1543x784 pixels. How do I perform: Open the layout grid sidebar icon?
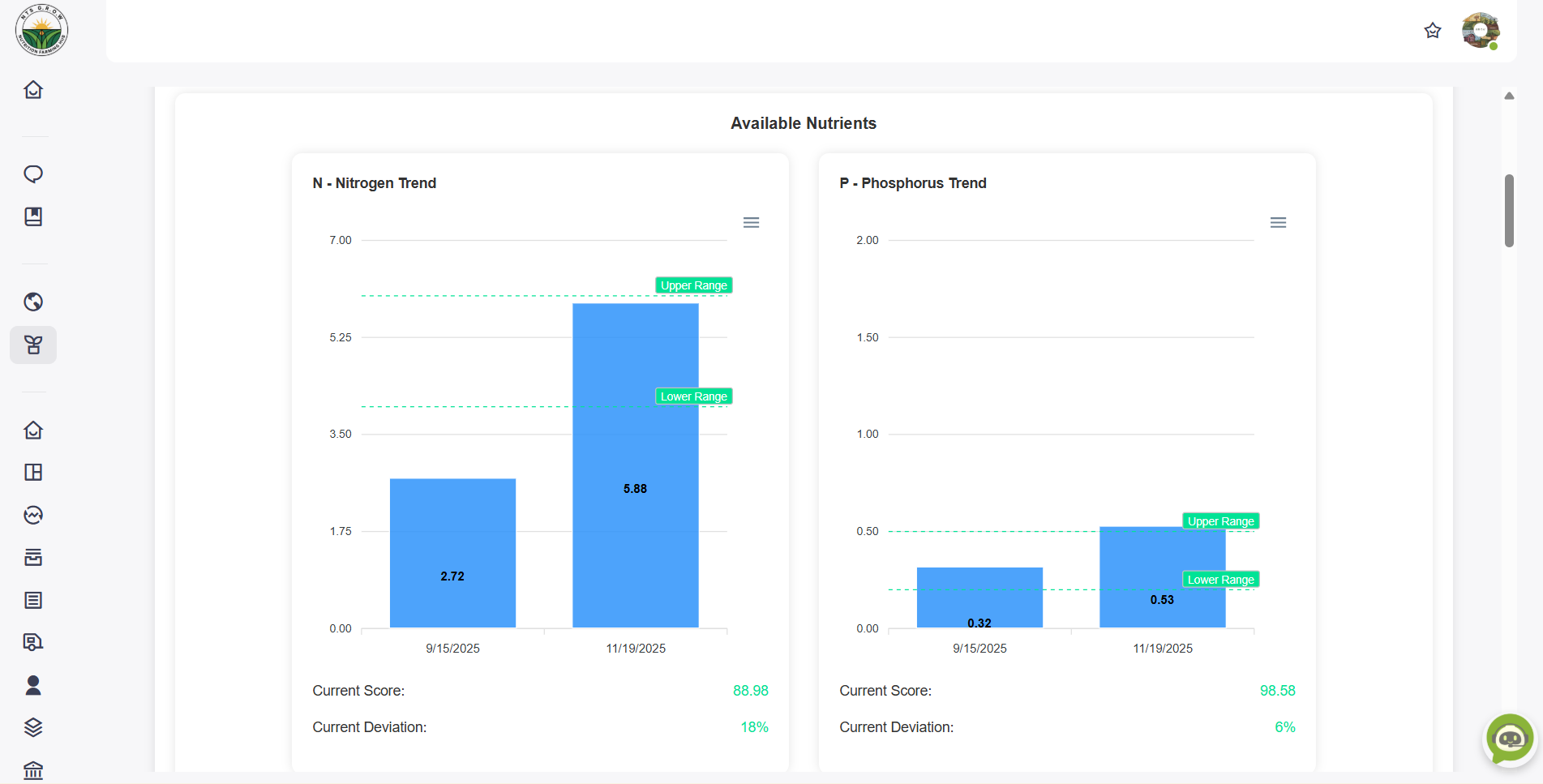[x=33, y=472]
